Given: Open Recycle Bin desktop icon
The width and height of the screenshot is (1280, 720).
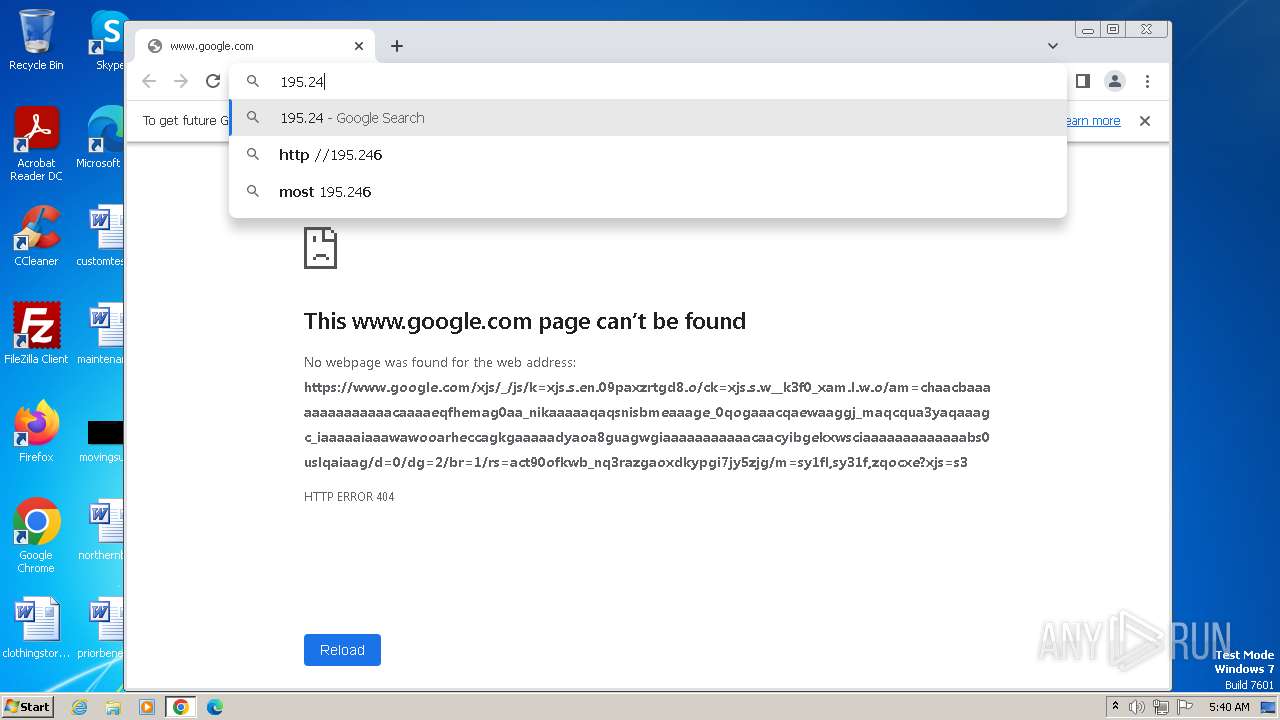Looking at the screenshot, I should click(36, 40).
